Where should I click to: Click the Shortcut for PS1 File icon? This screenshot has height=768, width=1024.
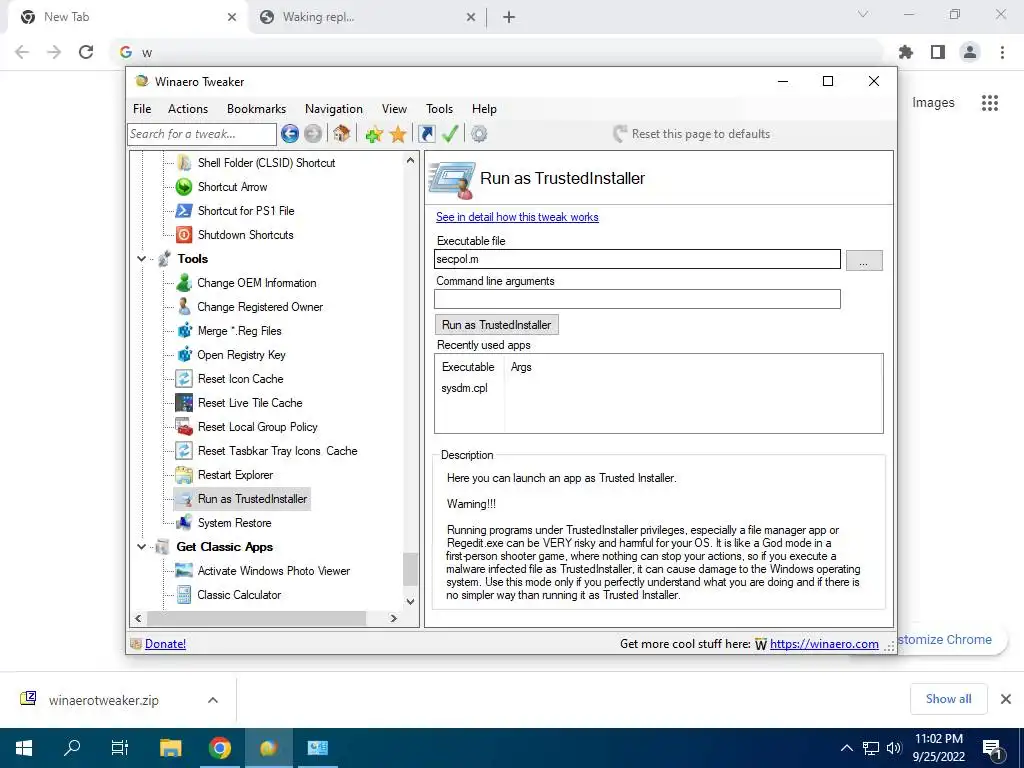click(184, 210)
